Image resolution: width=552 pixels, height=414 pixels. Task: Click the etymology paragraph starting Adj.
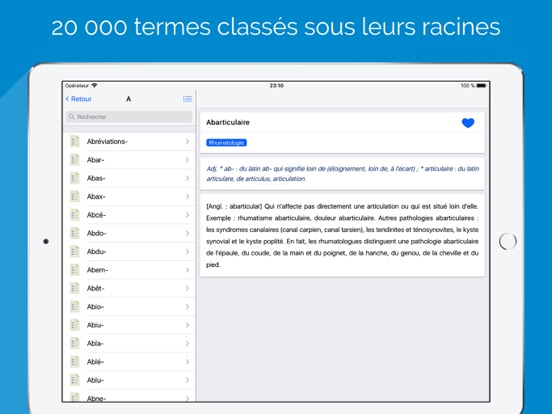pyautogui.click(x=343, y=174)
